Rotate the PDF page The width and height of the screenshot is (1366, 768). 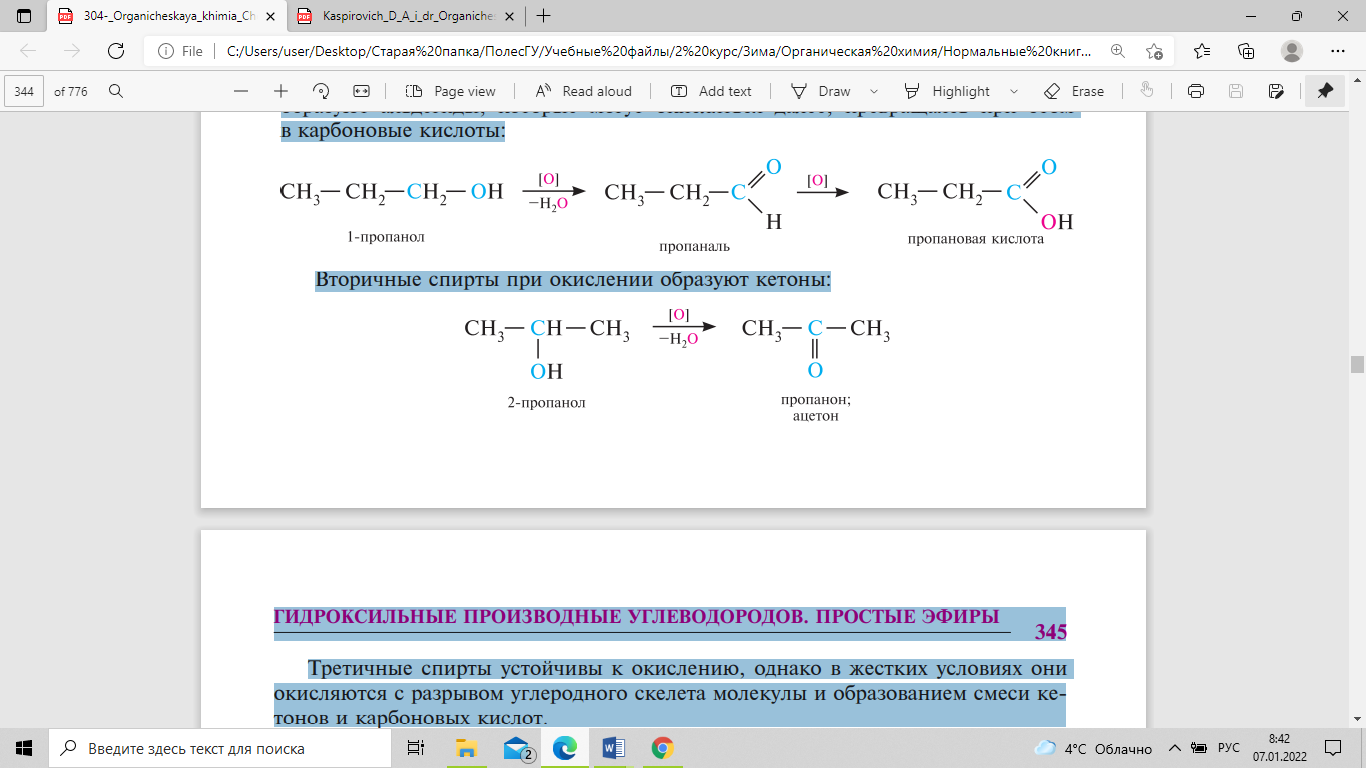click(321, 91)
